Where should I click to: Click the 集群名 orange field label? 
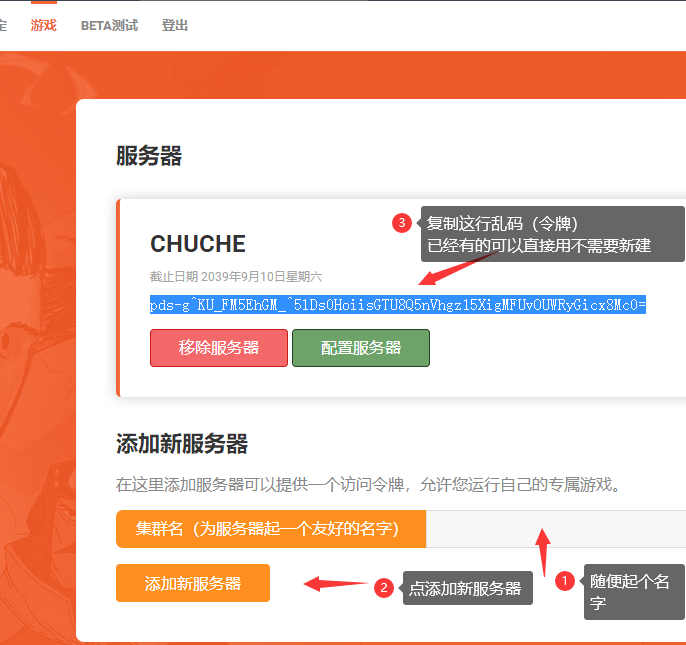pos(271,529)
